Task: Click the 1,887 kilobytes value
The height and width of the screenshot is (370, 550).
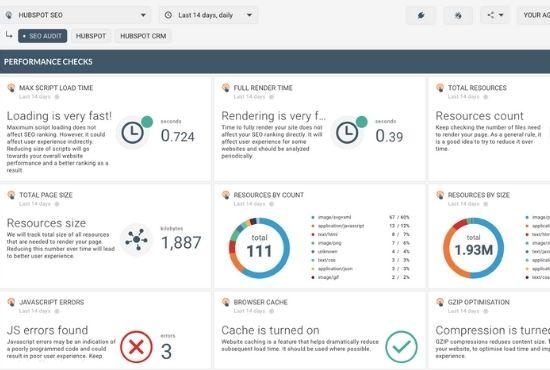Action: (x=181, y=243)
